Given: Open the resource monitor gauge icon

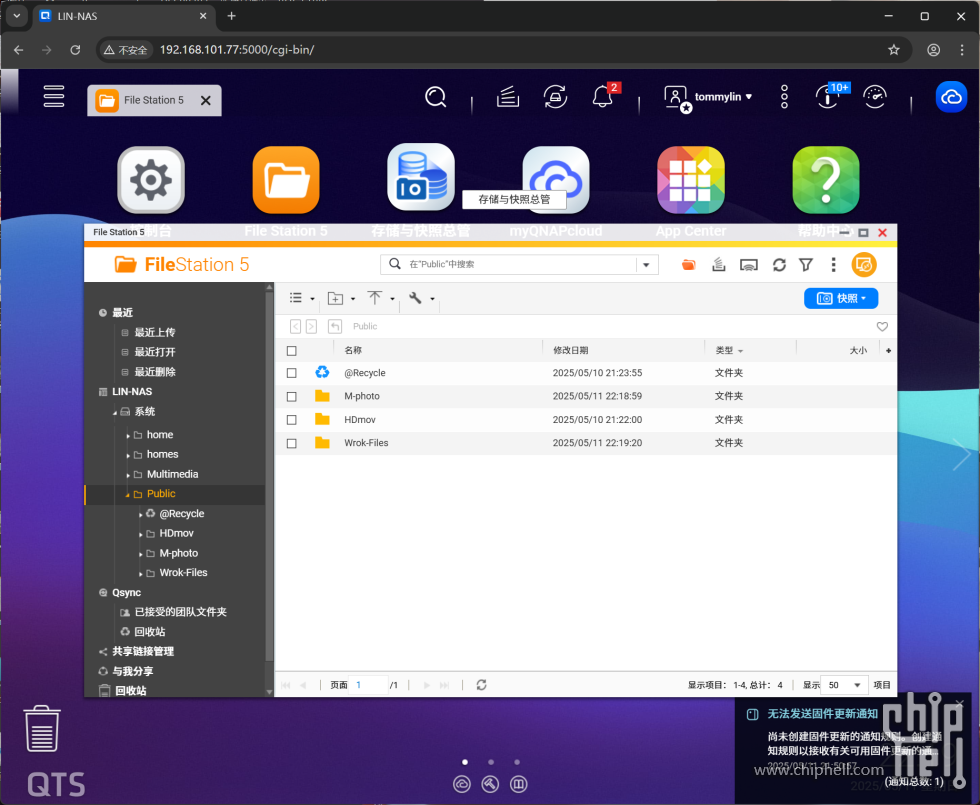Looking at the screenshot, I should tap(874, 97).
